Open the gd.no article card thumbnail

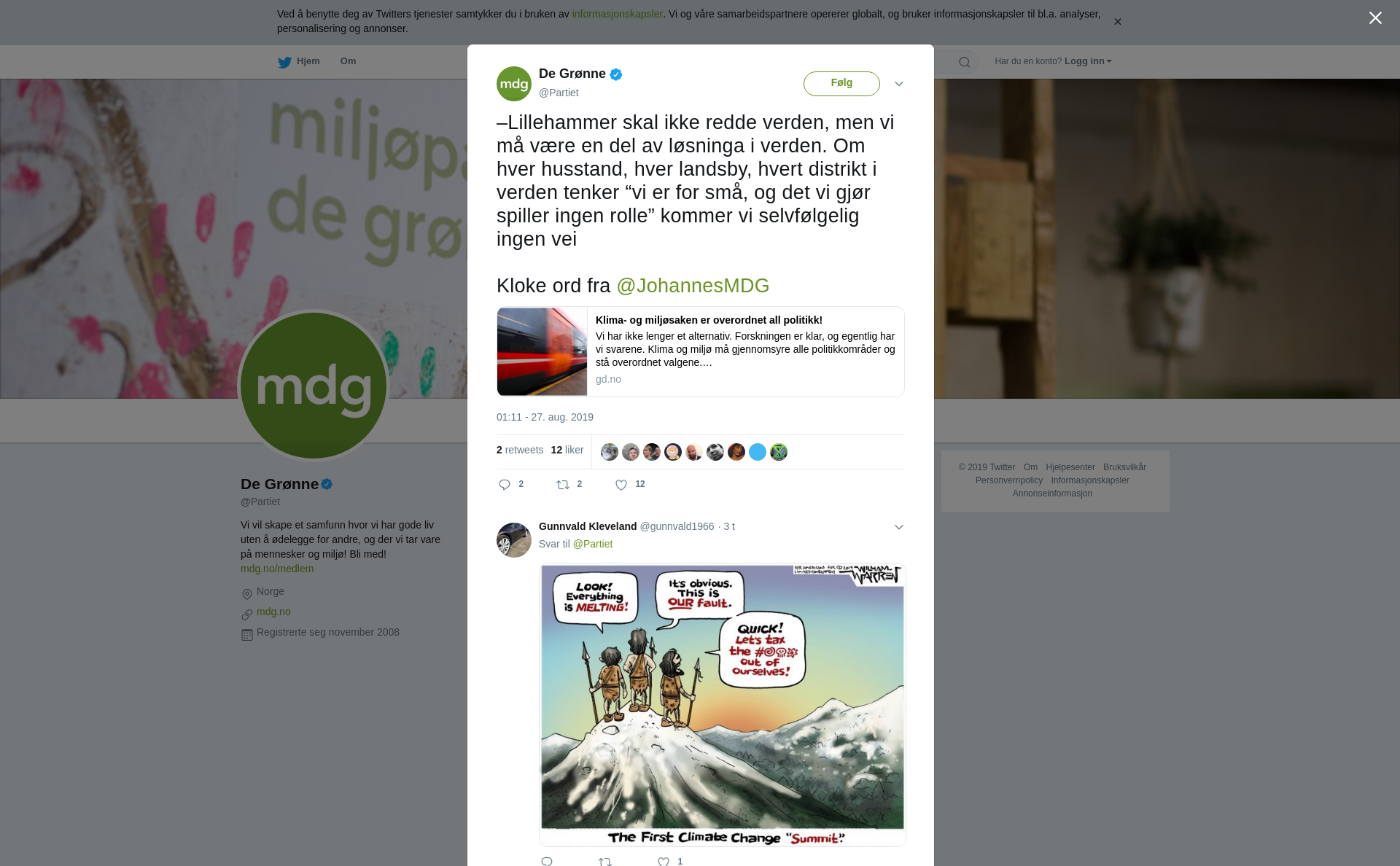pyautogui.click(x=542, y=351)
